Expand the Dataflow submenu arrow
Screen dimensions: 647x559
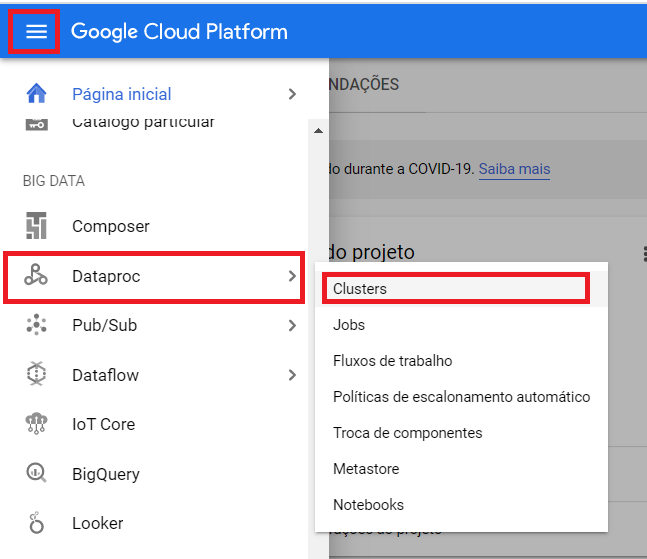point(292,375)
